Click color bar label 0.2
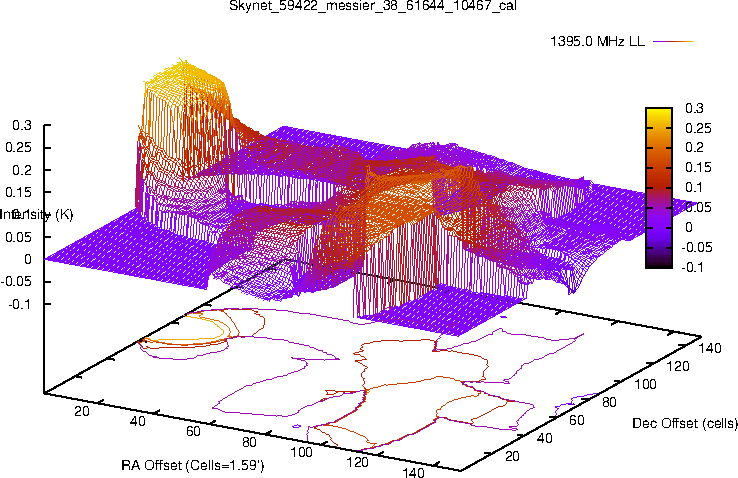This screenshot has width=738, height=478. click(694, 148)
